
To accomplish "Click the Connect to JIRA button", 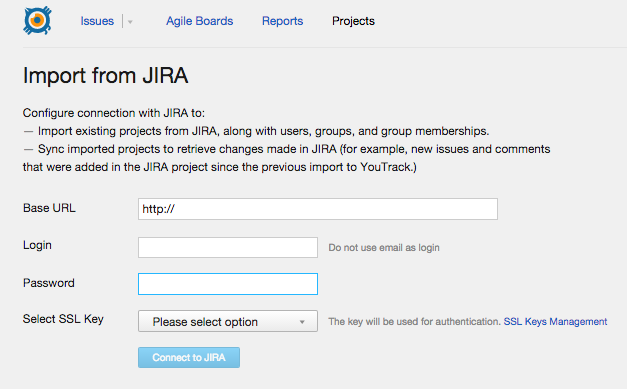I will [x=189, y=357].
